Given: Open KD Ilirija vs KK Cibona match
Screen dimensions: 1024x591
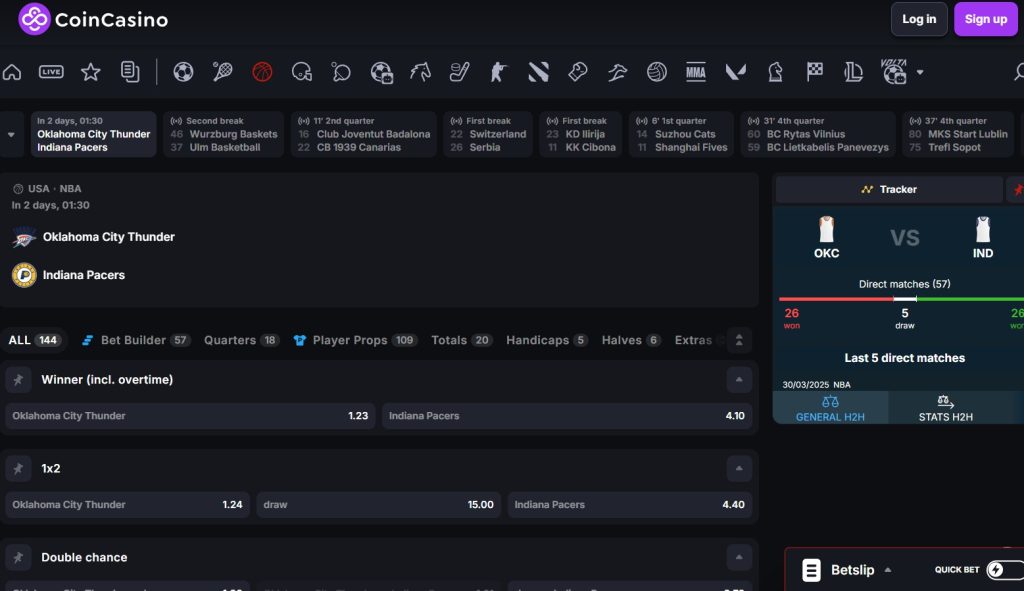Looking at the screenshot, I should [581, 135].
